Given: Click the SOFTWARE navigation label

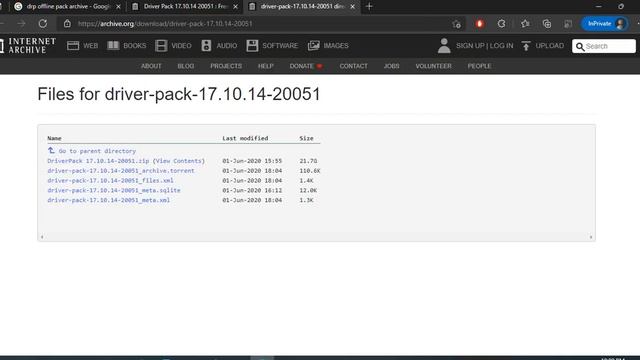Looking at the screenshot, I should pyautogui.click(x=280, y=46).
